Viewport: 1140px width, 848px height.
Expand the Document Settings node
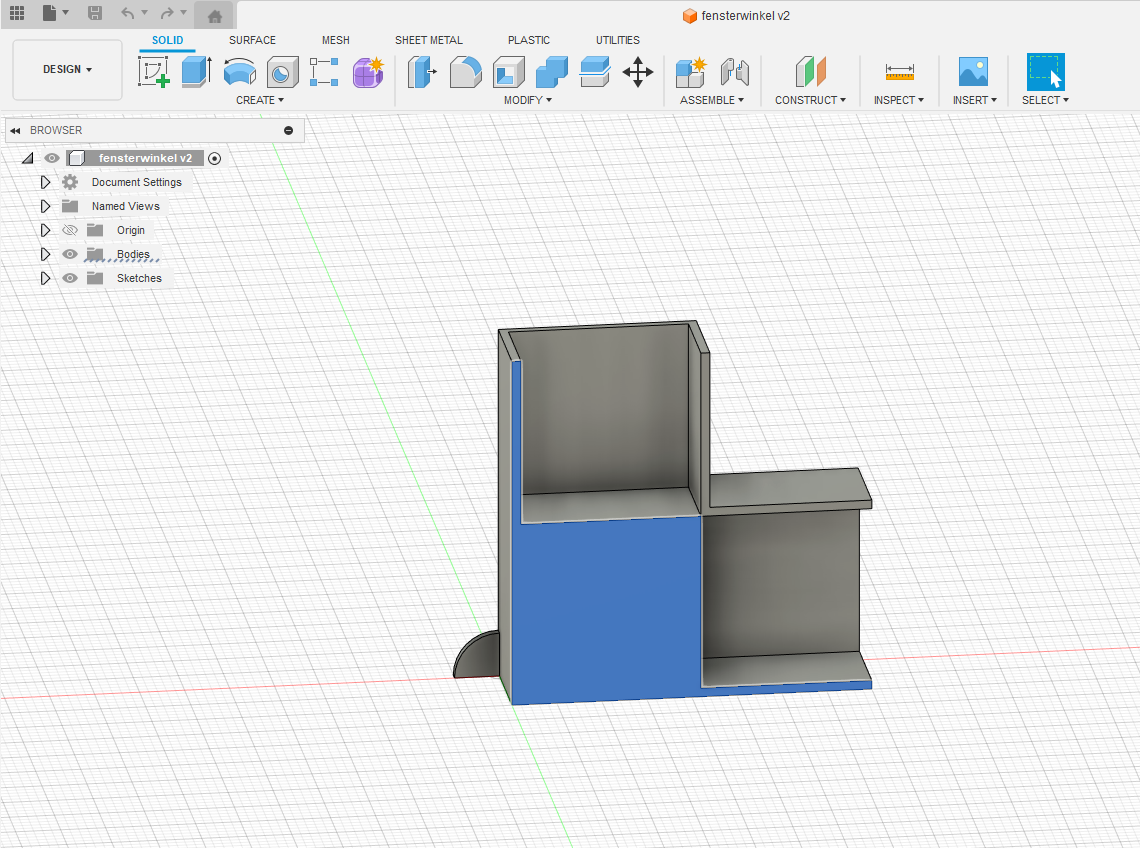45,182
